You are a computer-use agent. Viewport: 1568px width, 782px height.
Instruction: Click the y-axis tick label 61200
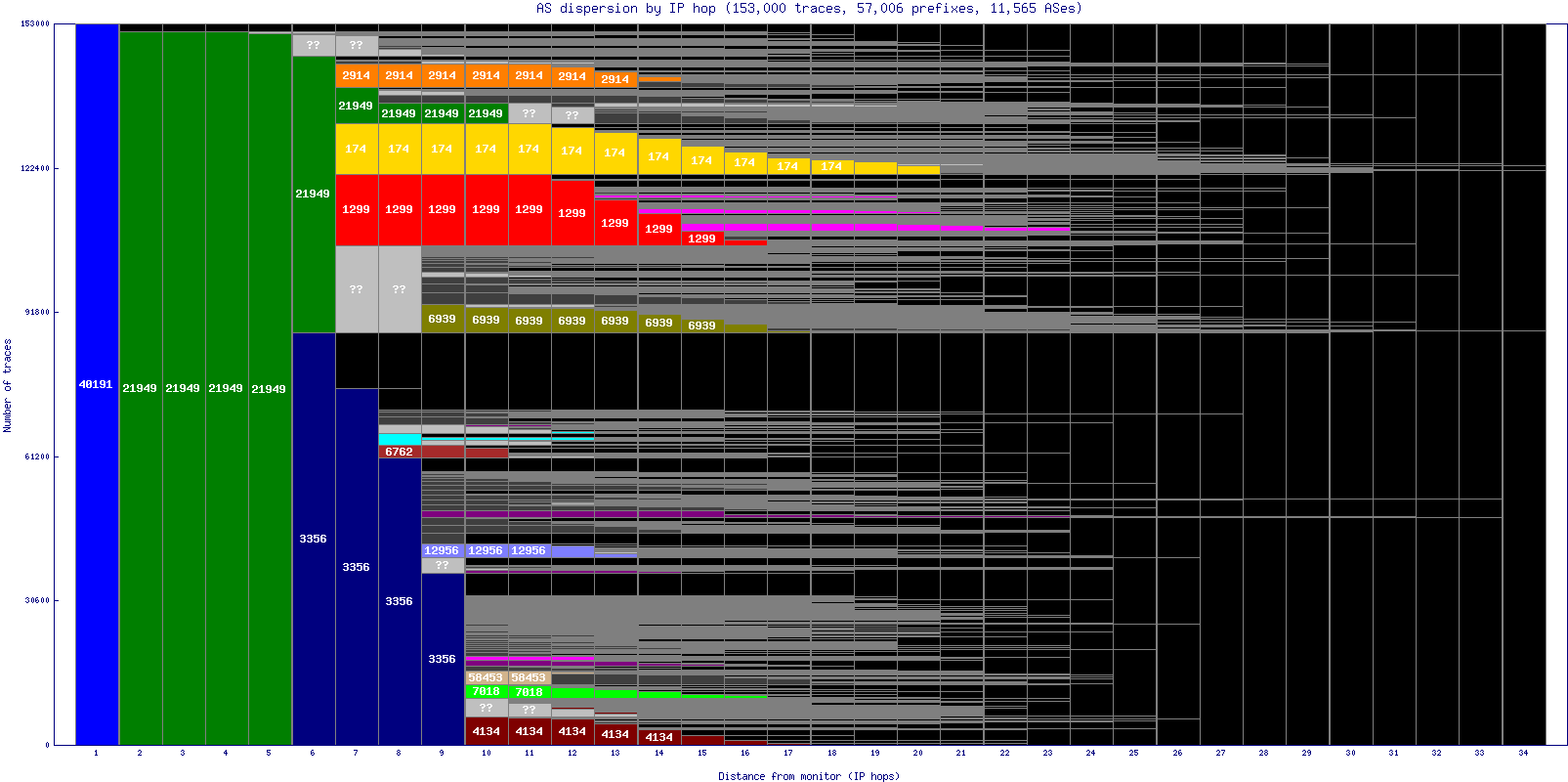37,456
